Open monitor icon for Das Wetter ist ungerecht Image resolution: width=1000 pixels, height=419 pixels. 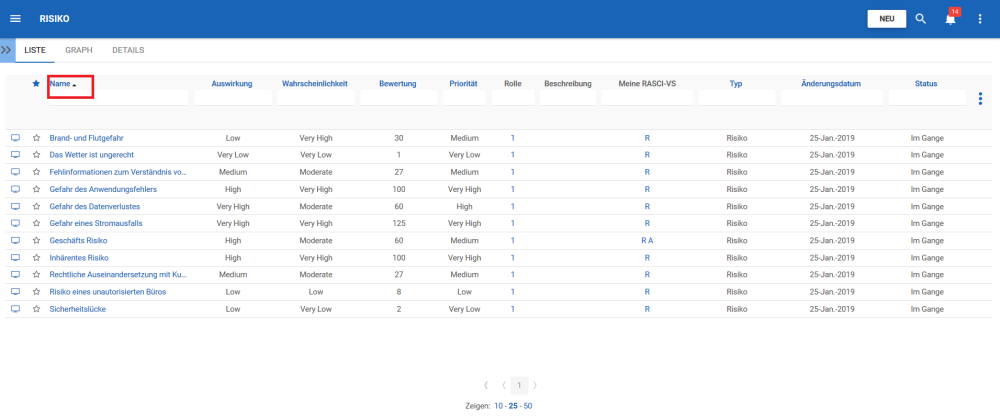(16, 155)
